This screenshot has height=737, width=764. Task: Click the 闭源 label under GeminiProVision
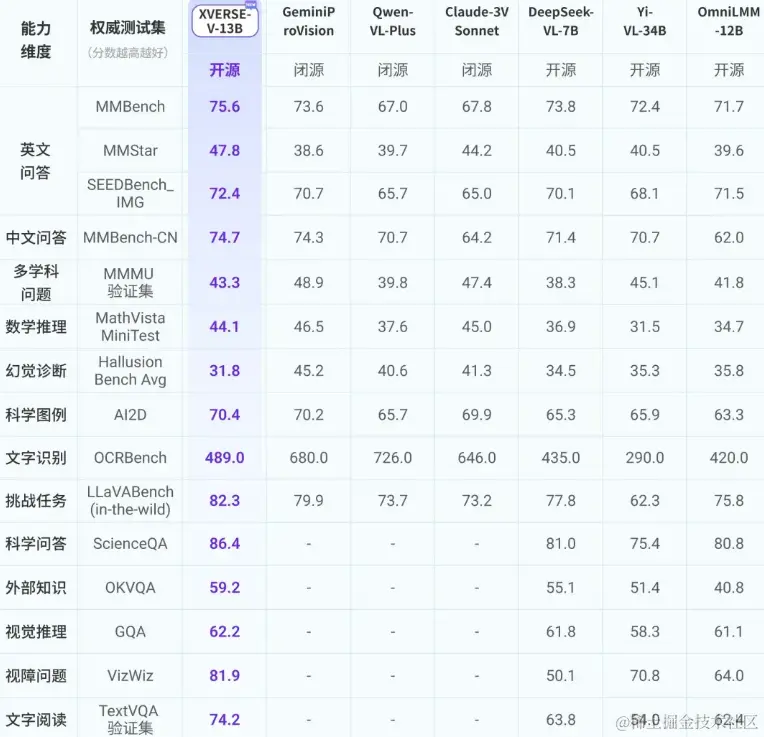coord(308,70)
